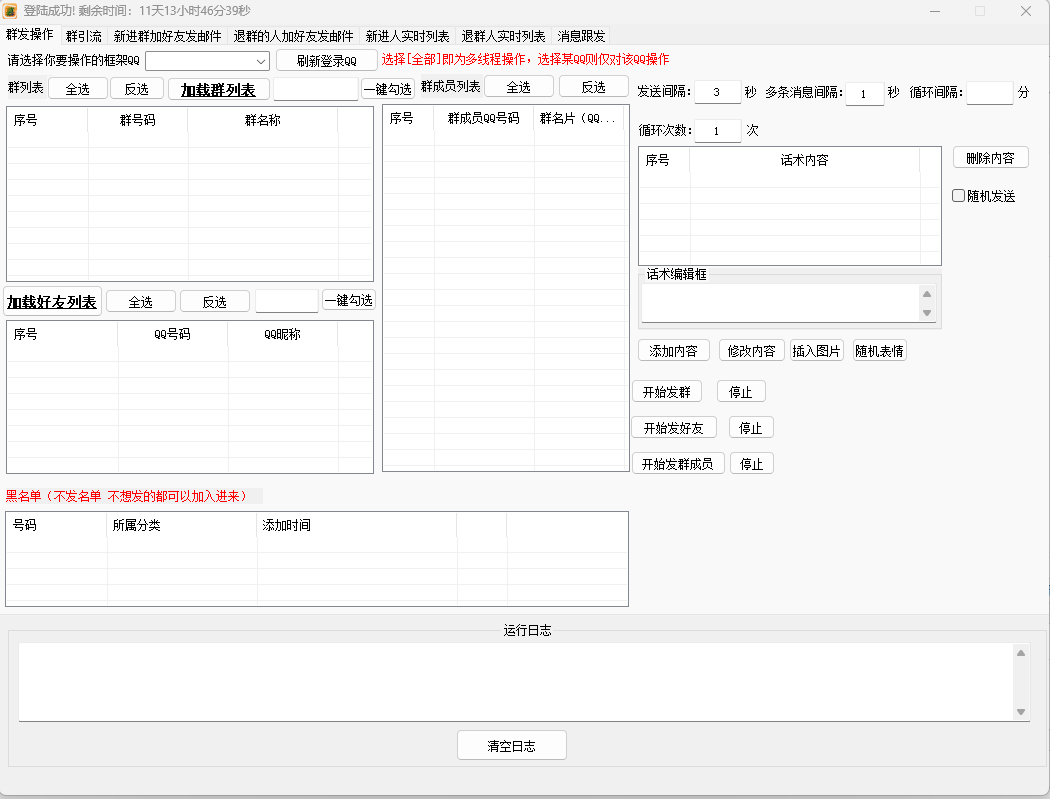
Task: Click 插入图片 to insert an image
Action: [x=817, y=350]
